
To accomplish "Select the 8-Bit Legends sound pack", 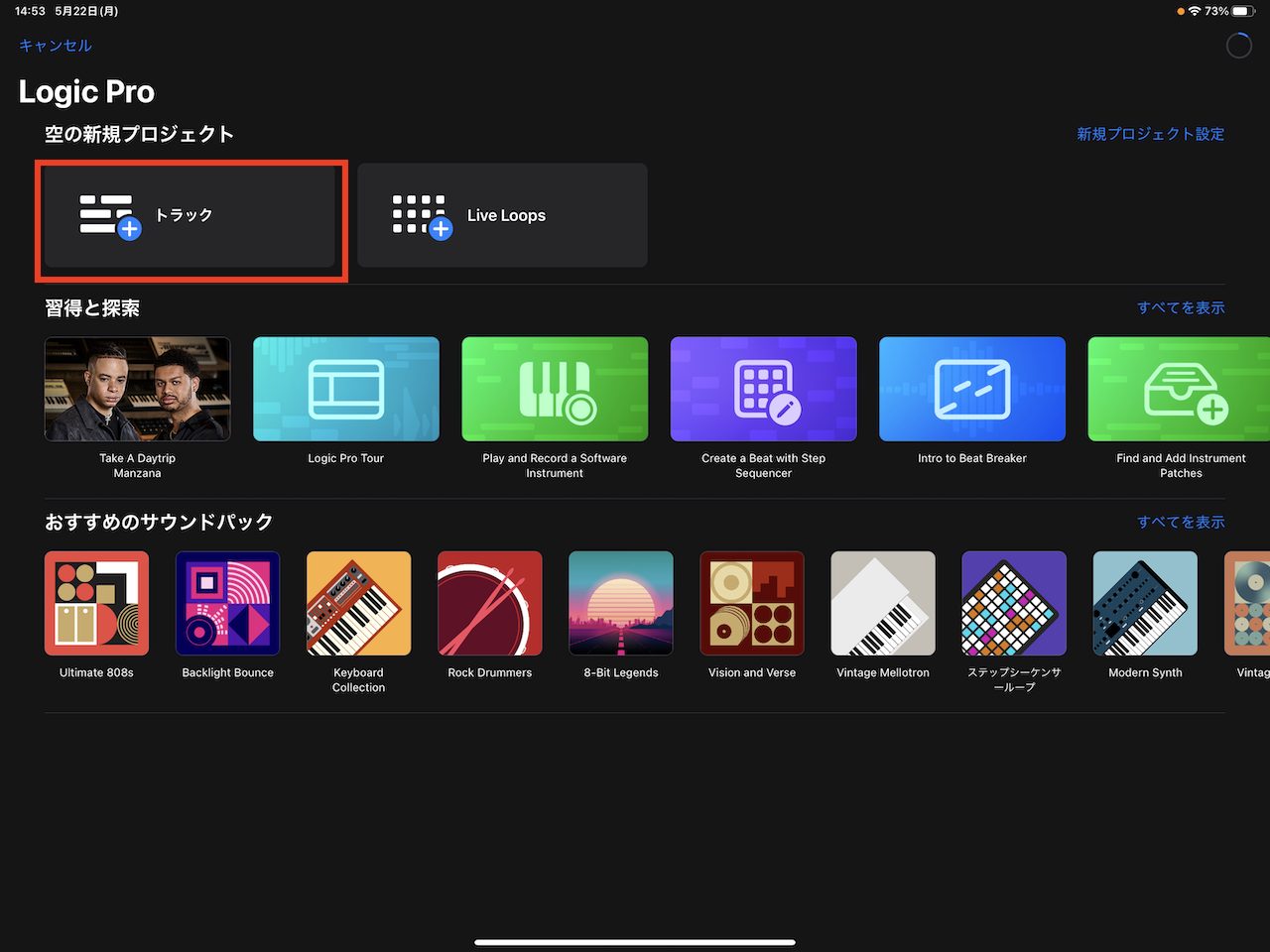I will [621, 603].
